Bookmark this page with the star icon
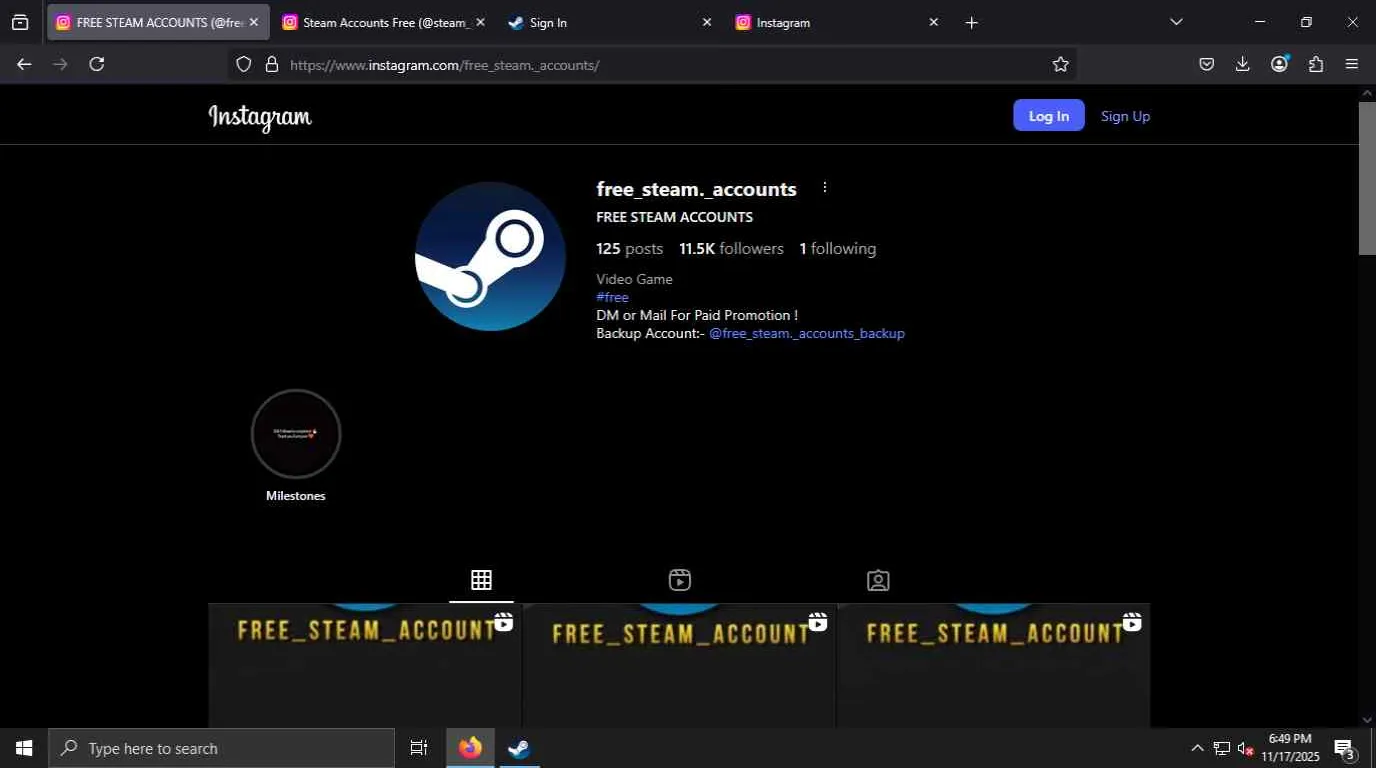Viewport: 1376px width, 768px height. tap(1061, 64)
